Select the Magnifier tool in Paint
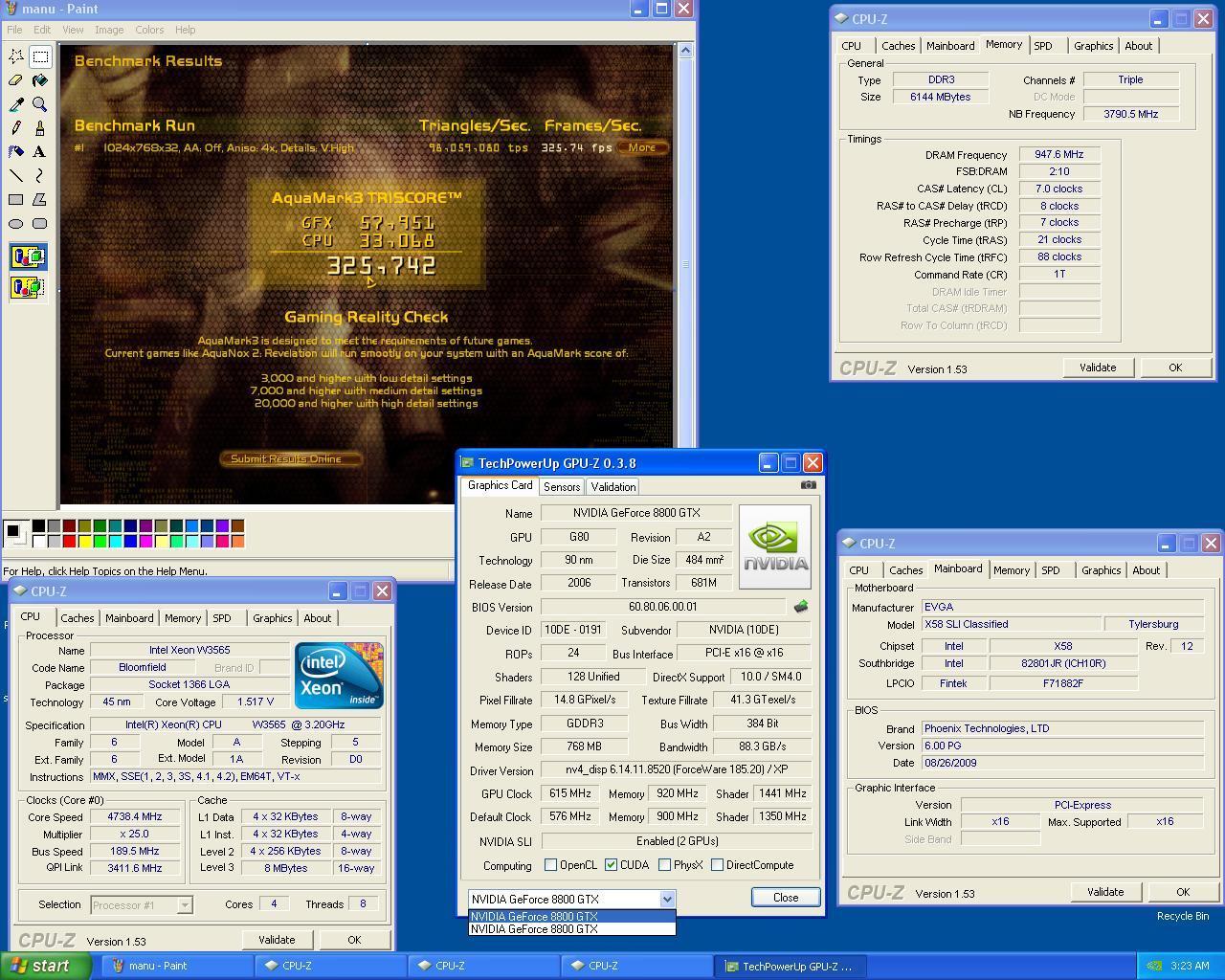Screen dimensions: 1225x980 [x=40, y=104]
